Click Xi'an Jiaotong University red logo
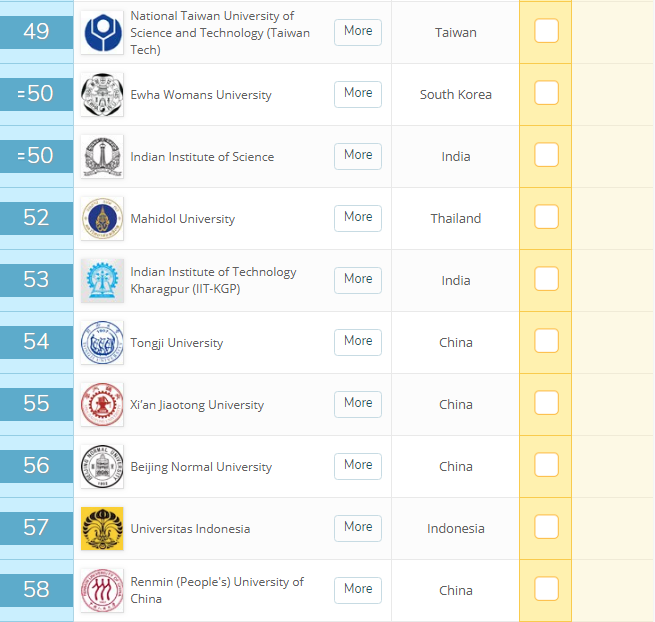The image size is (655, 622). (102, 404)
